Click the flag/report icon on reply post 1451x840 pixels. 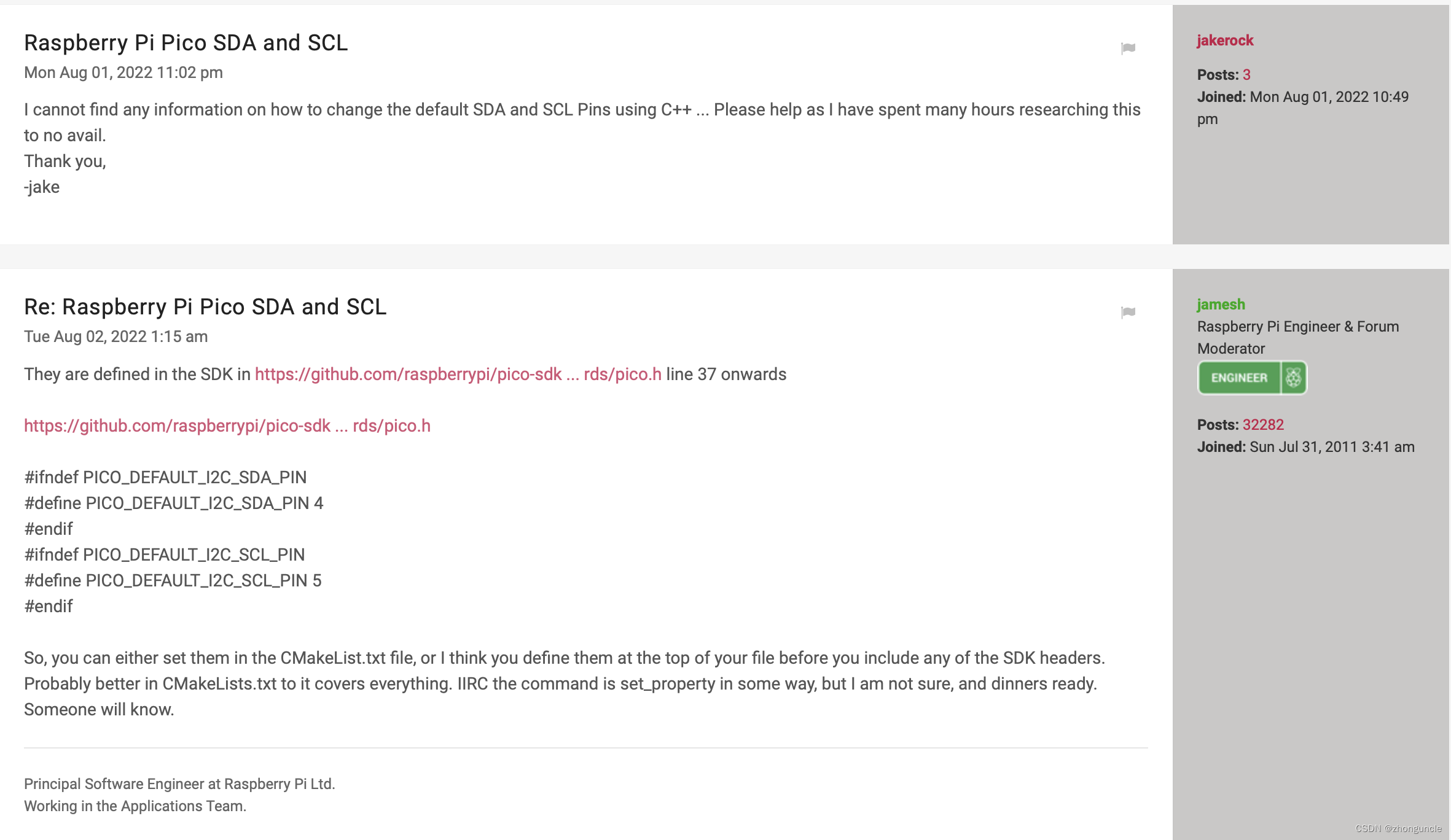click(1128, 312)
